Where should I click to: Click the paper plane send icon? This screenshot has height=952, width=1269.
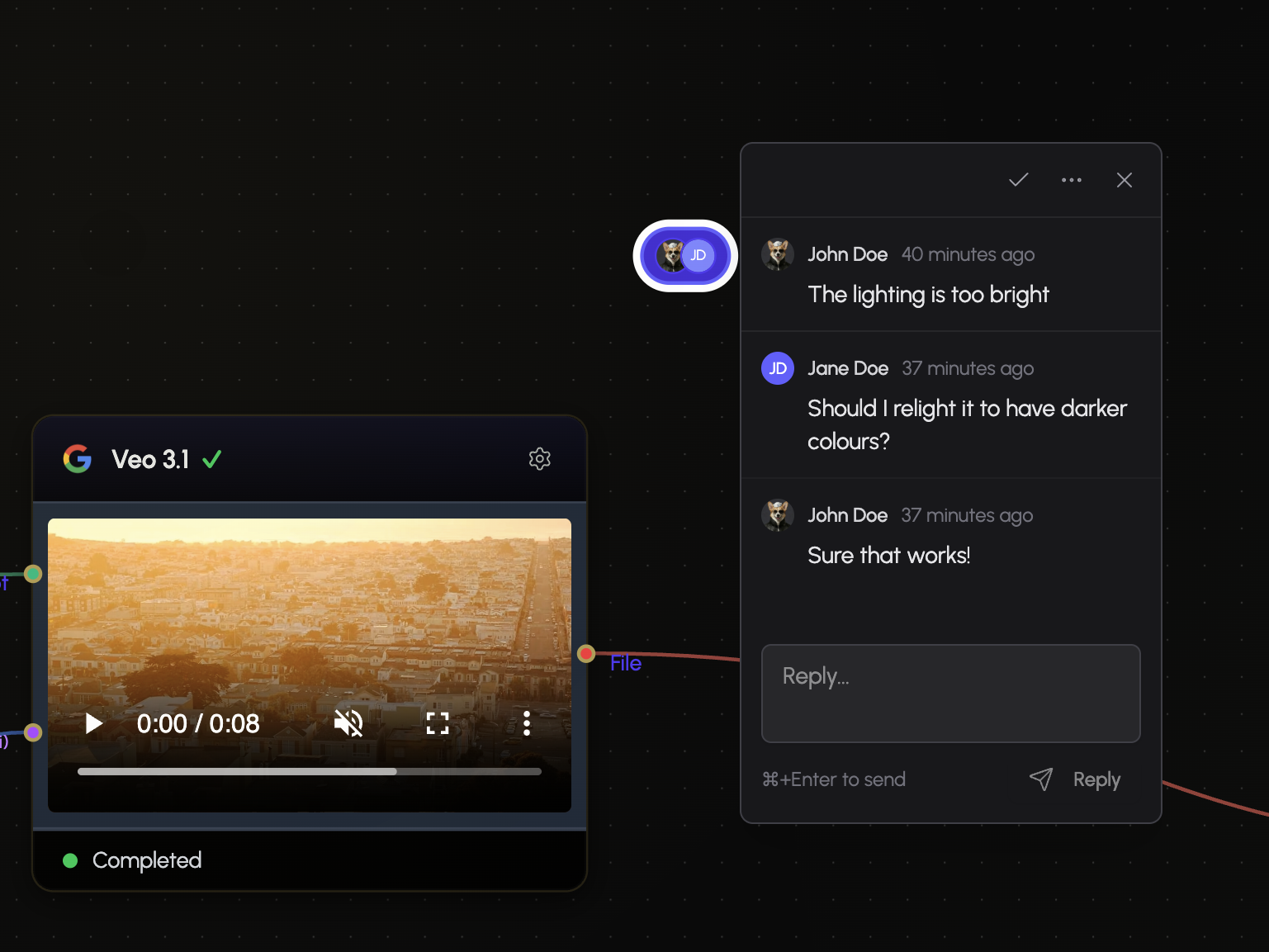(1041, 779)
